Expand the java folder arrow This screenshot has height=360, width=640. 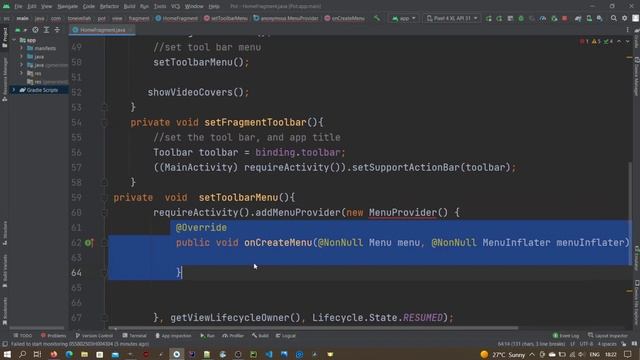click(x=22, y=56)
